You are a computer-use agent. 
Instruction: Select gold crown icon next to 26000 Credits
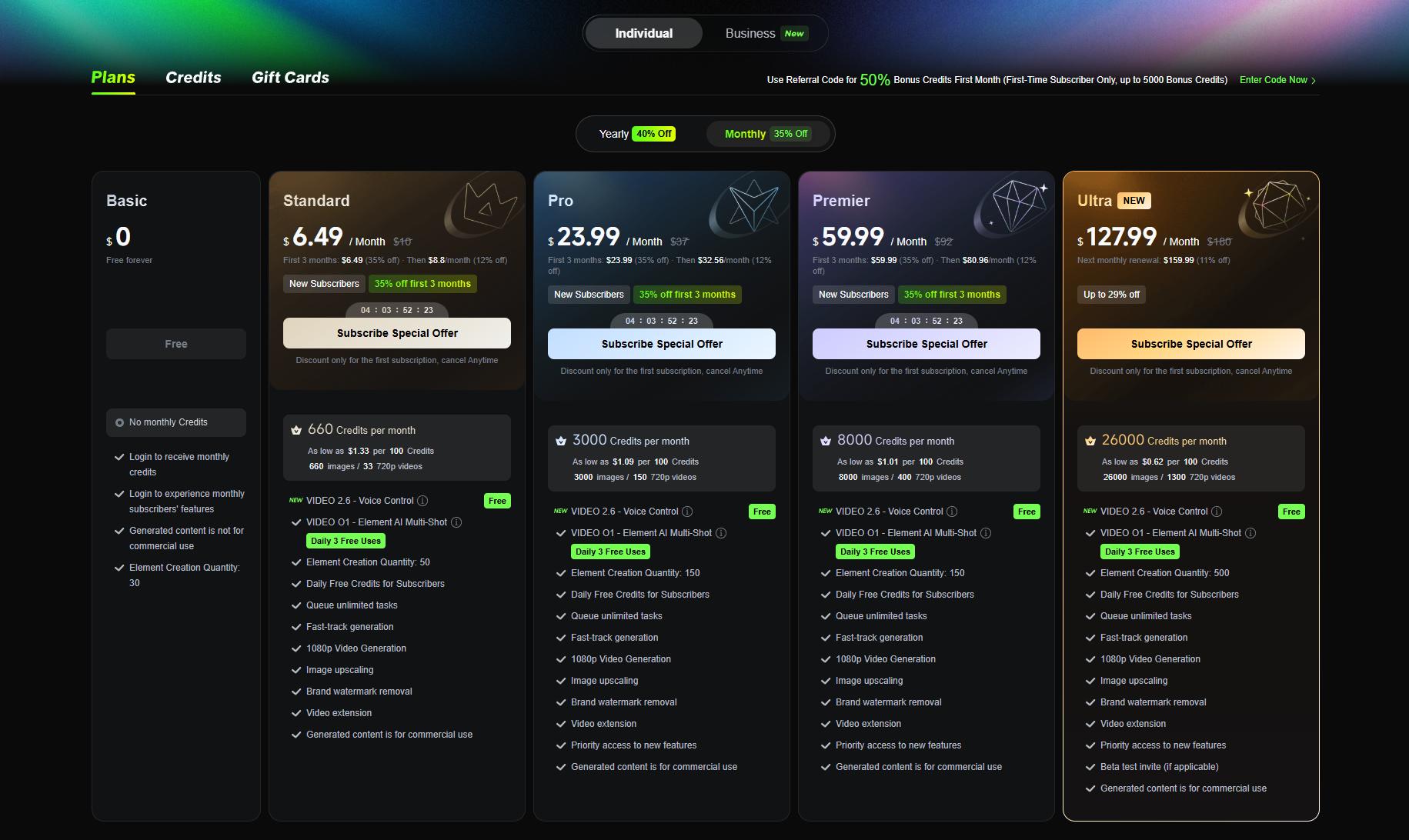(1090, 442)
